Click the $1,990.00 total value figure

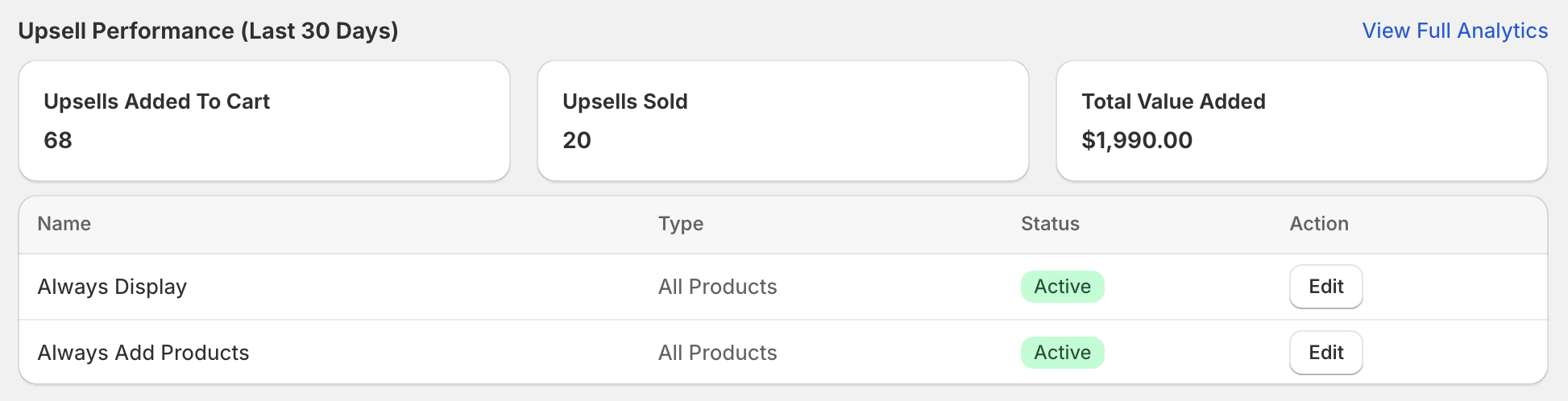point(1136,140)
